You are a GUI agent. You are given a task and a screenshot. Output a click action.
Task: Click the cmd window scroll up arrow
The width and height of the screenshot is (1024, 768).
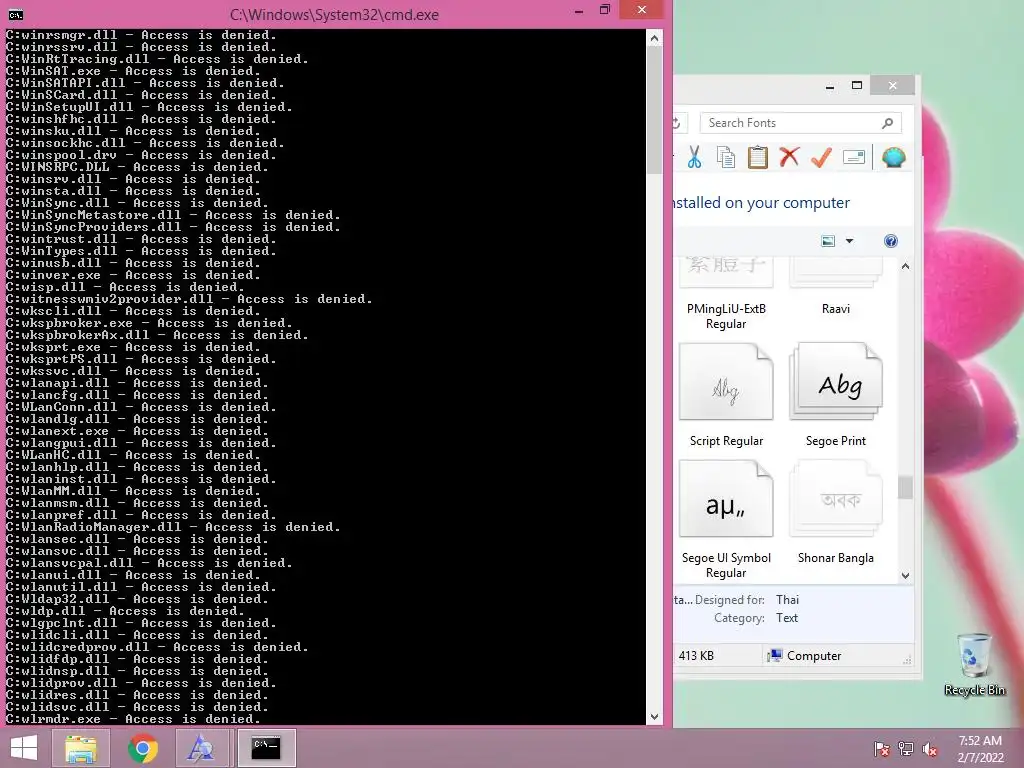(x=654, y=38)
